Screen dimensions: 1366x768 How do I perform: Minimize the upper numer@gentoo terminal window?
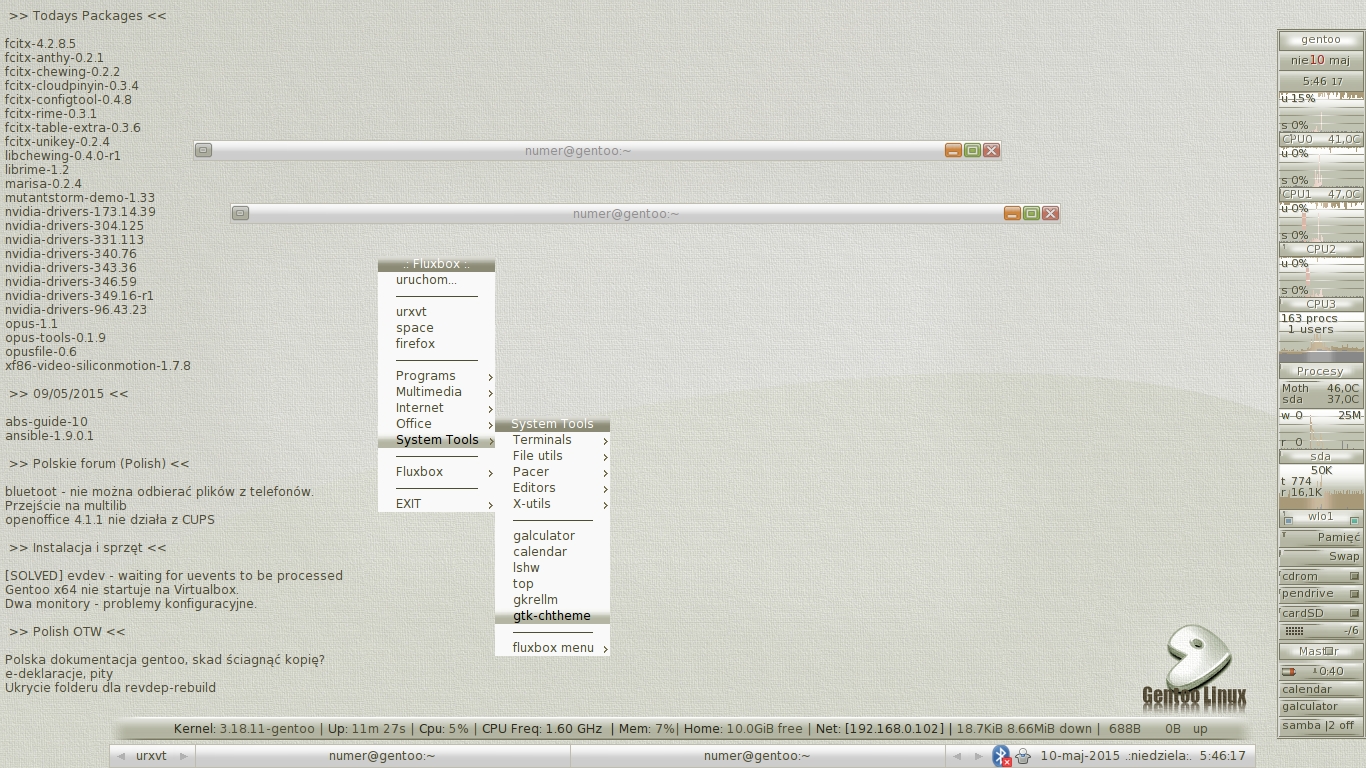pyautogui.click(x=953, y=151)
